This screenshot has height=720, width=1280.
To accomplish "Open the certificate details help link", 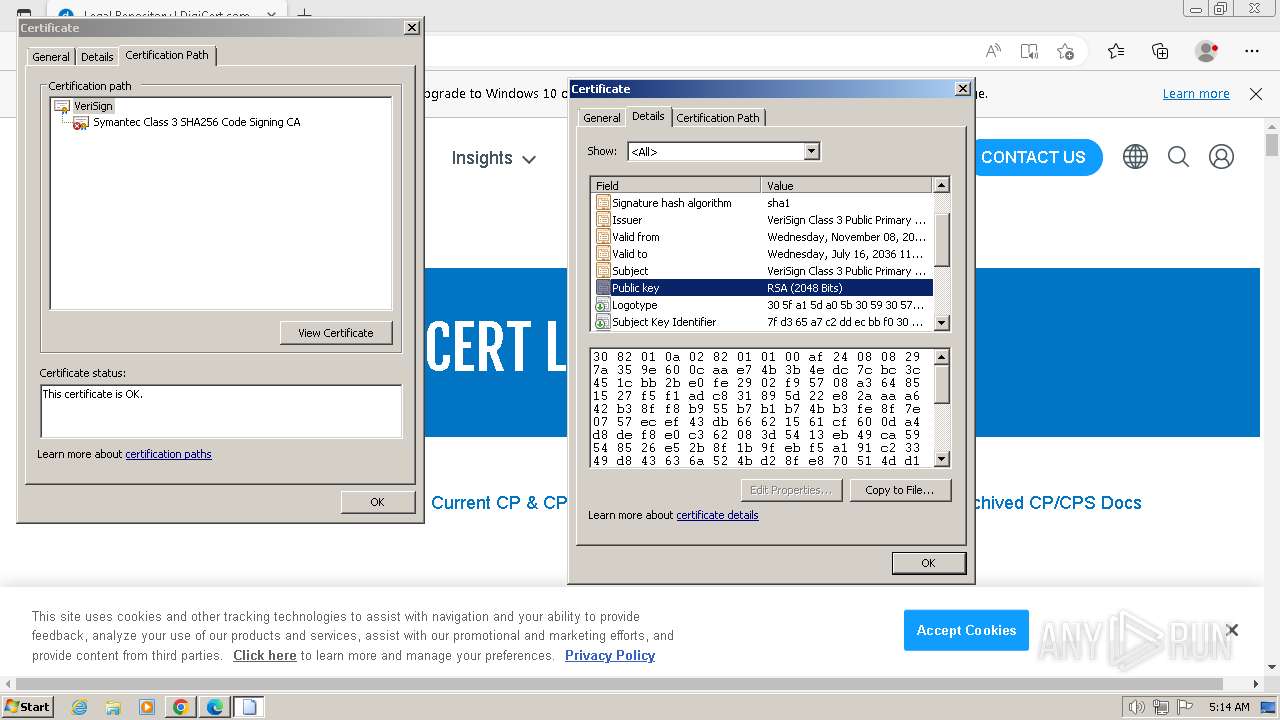I will 717,515.
